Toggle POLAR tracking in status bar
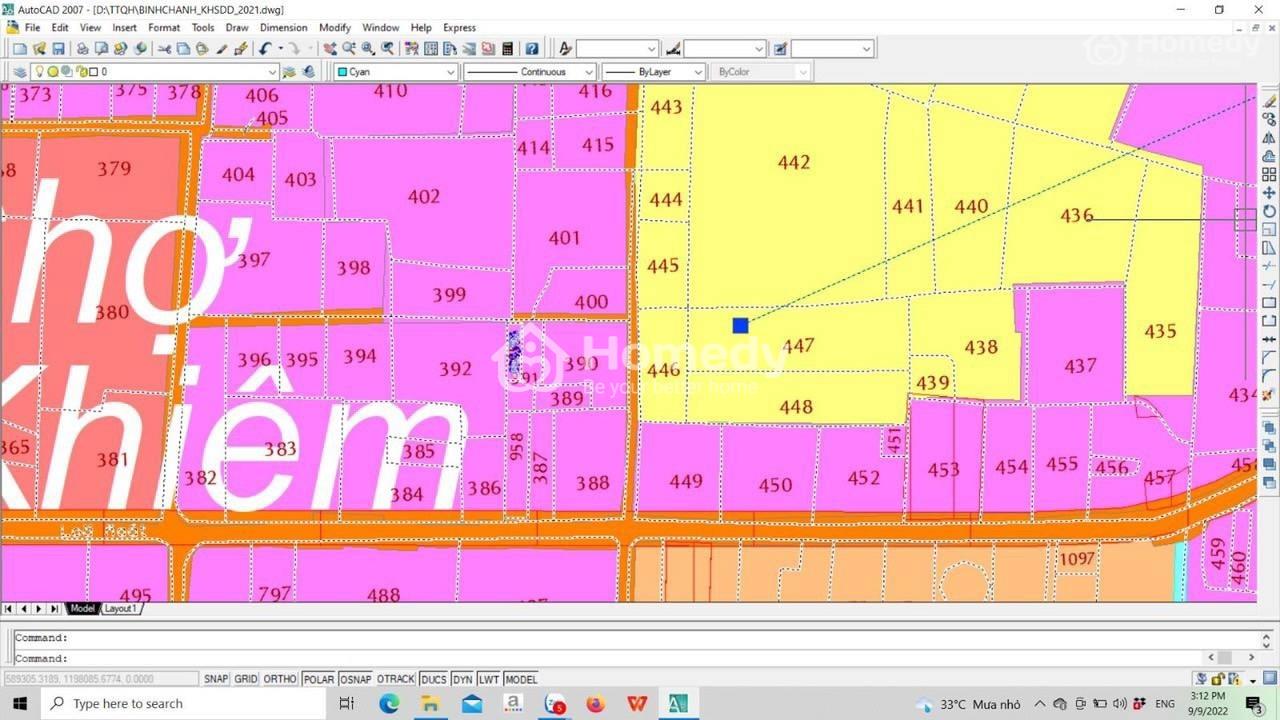The height and width of the screenshot is (720, 1280). [319, 679]
